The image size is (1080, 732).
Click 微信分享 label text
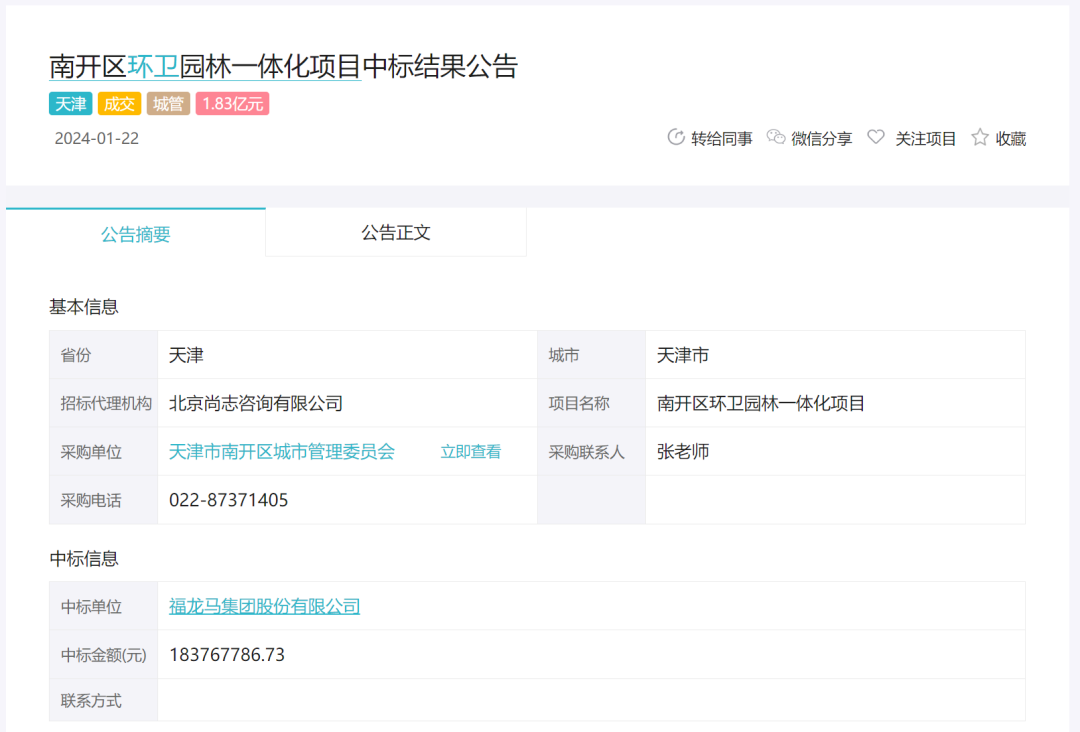(x=822, y=138)
